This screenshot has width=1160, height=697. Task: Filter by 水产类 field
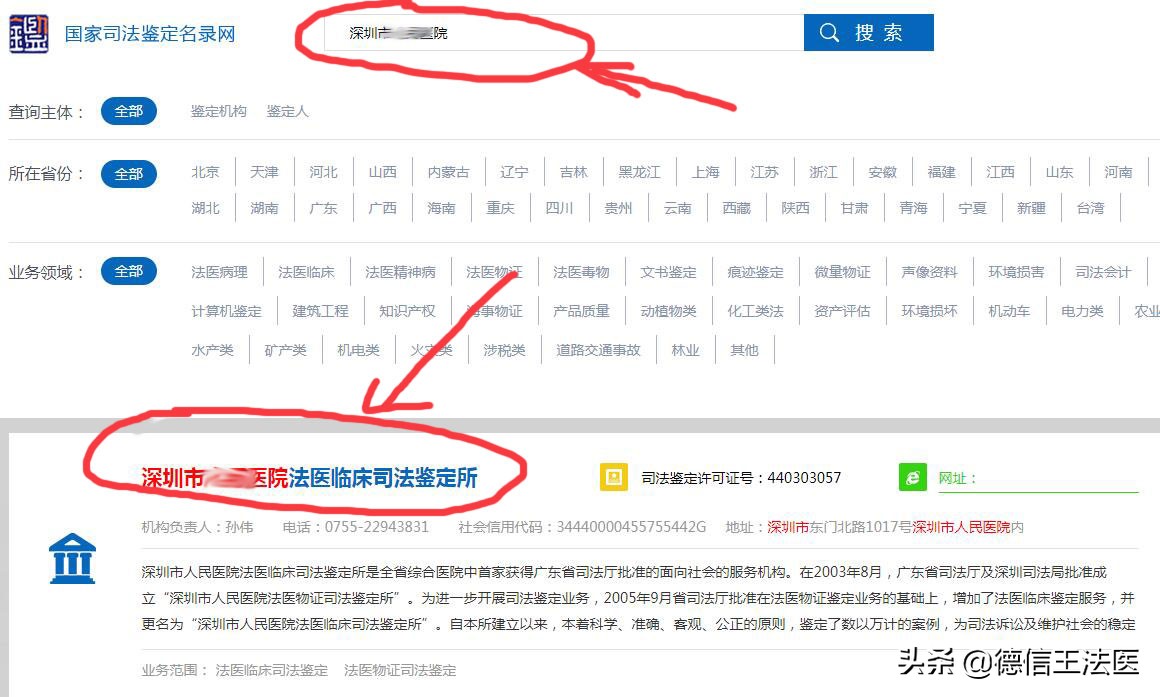coord(212,350)
